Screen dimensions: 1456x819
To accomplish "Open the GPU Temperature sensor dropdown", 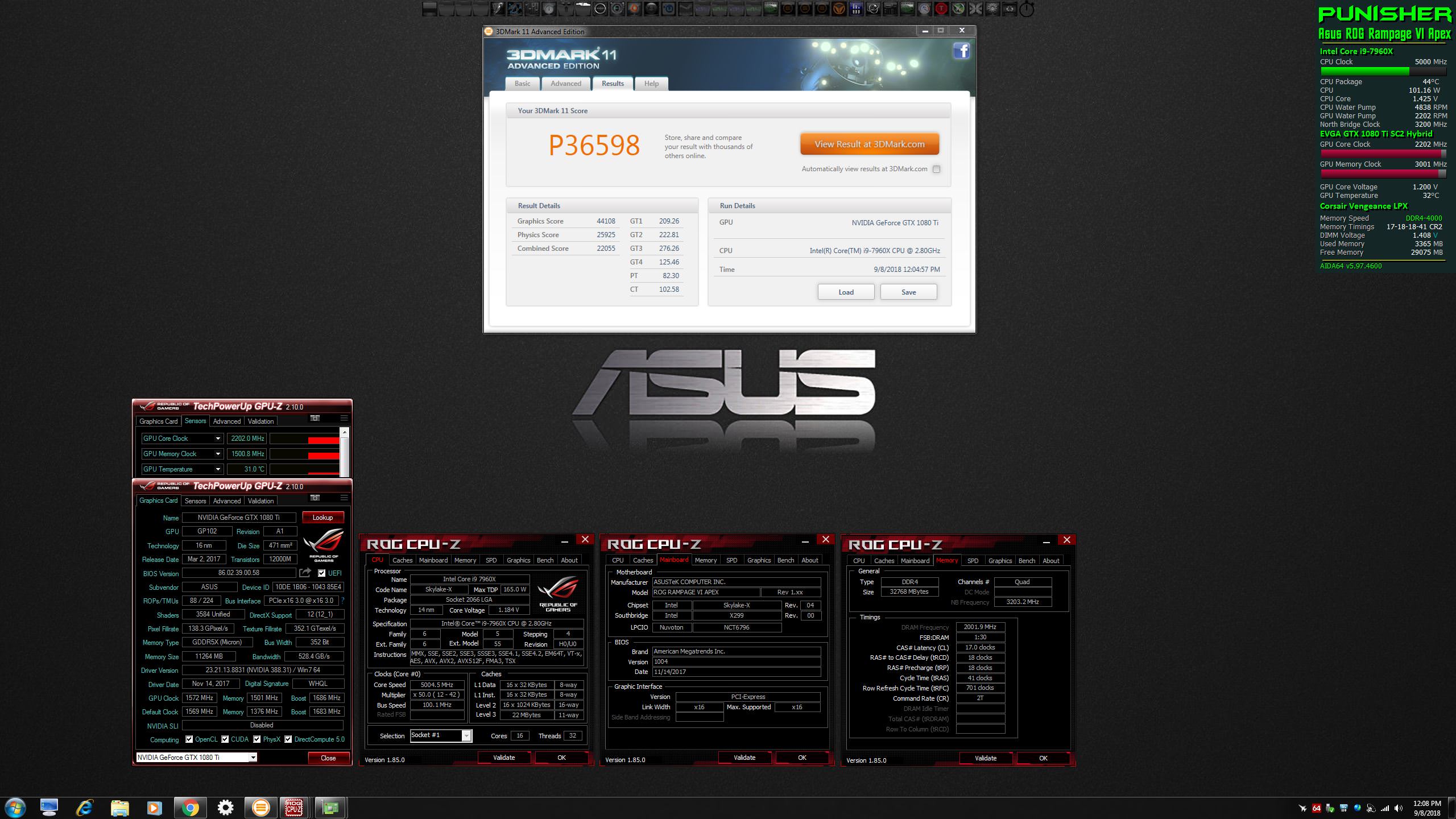I will (218, 469).
